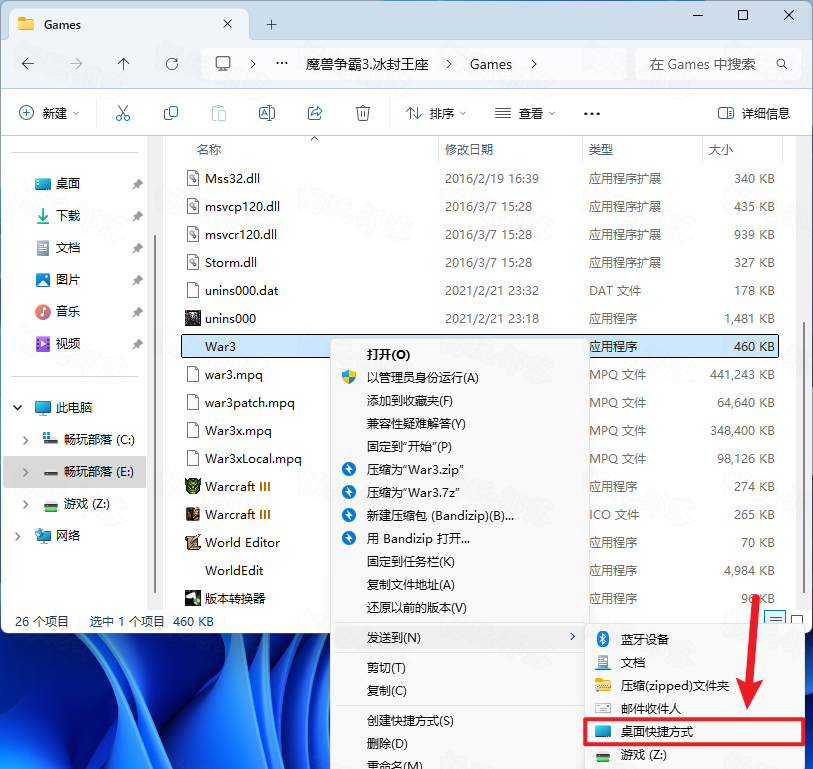813x769 pixels.
Task: Unpin 音乐 using its pin icon
Action: 137,312
